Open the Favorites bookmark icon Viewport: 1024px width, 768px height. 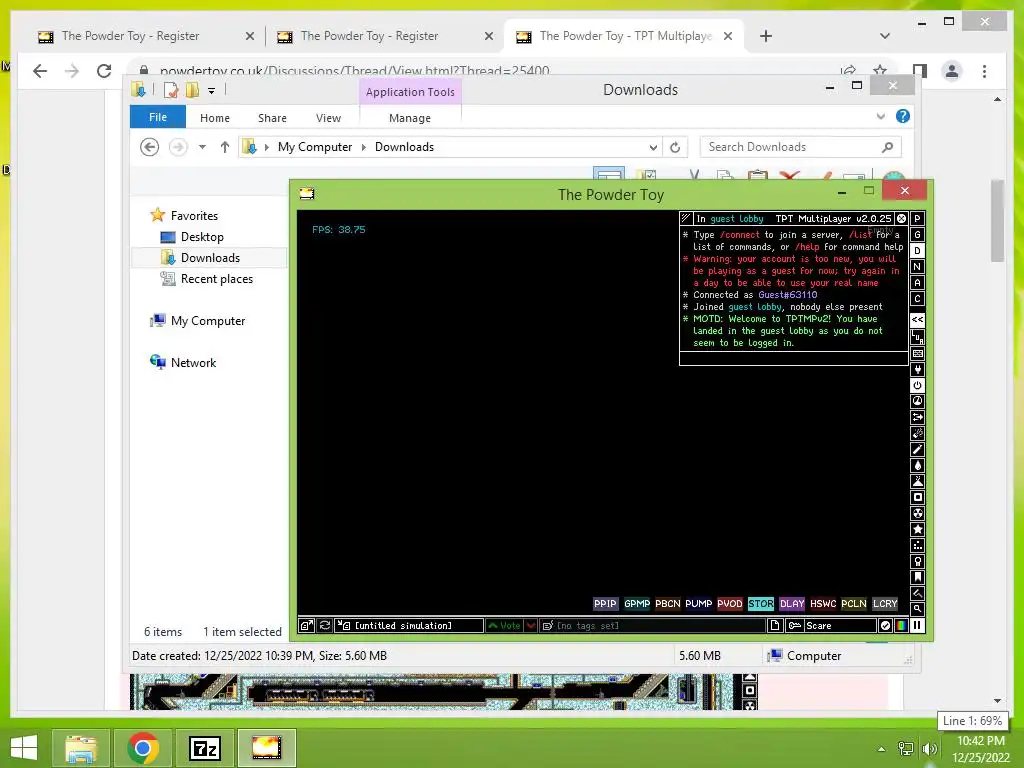[917, 577]
